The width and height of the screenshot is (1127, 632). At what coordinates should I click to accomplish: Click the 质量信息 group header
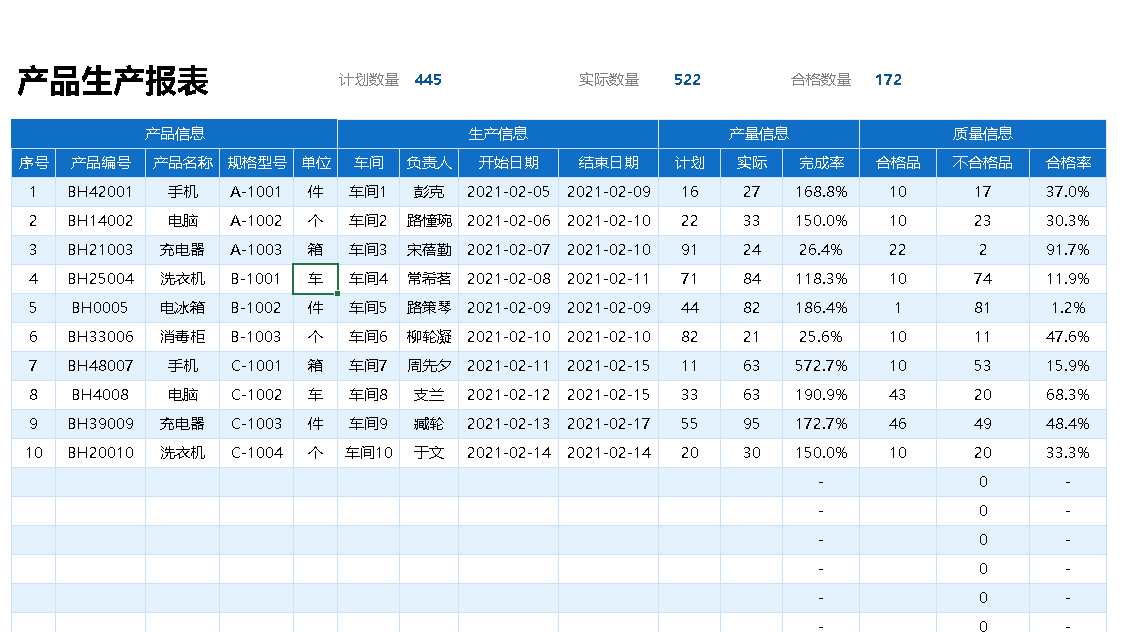coord(983,134)
